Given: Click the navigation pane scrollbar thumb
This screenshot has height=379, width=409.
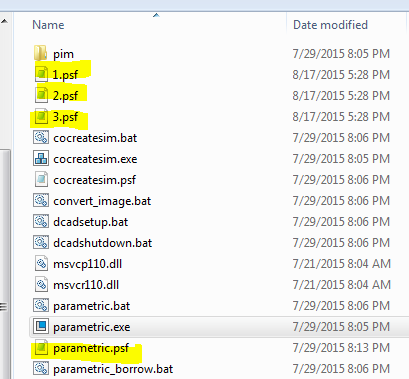Looking at the screenshot, I should [5, 264].
